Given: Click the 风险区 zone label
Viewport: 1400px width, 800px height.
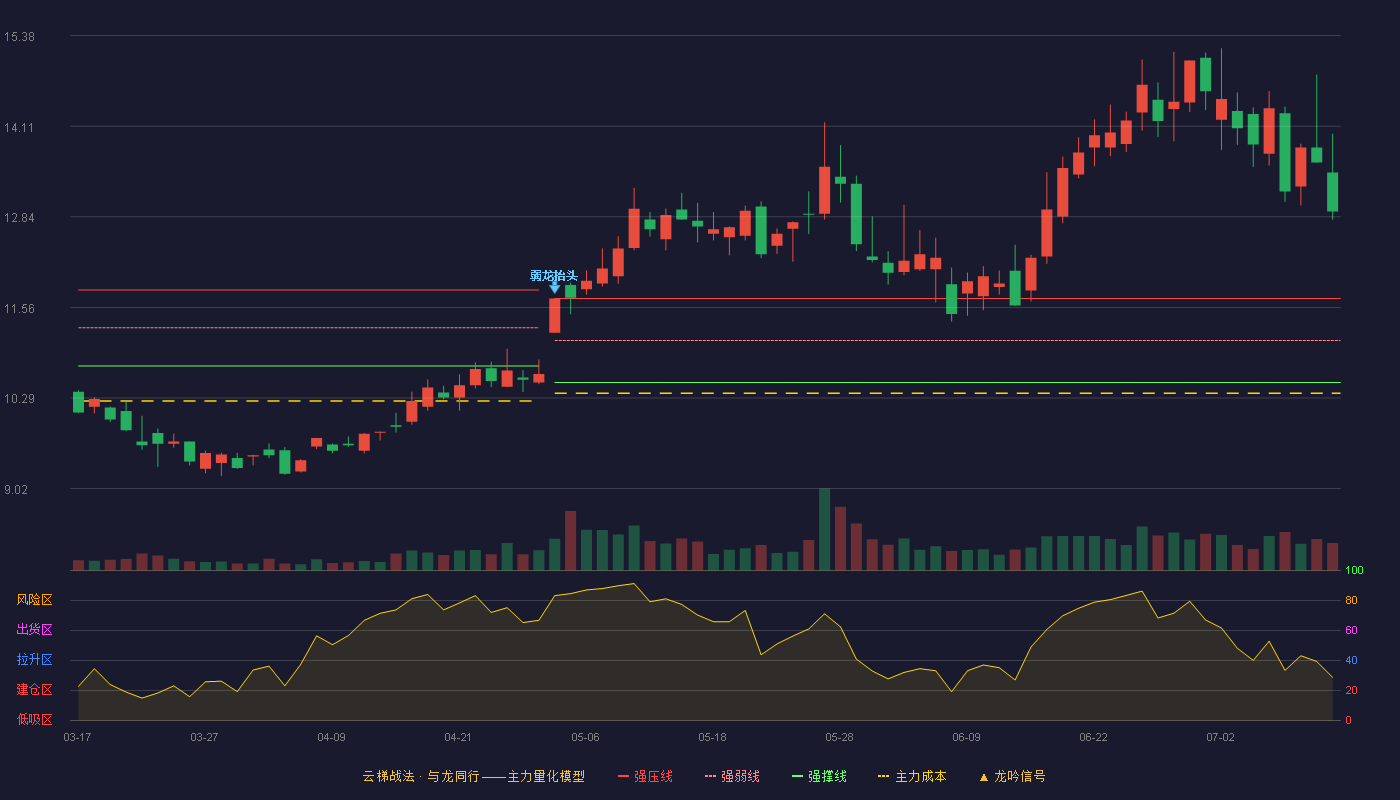Looking at the screenshot, I should point(34,600).
